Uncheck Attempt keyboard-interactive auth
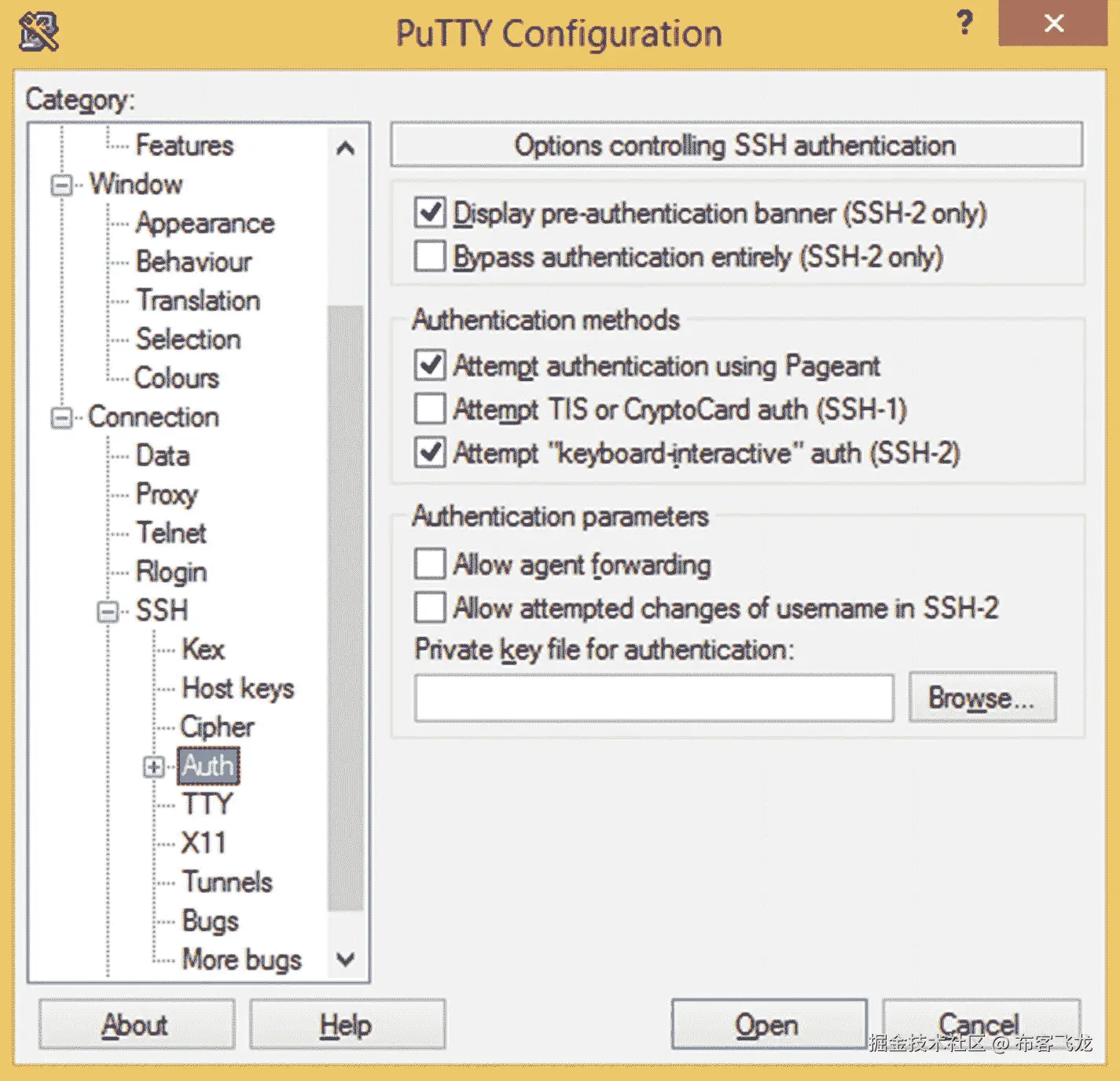The height and width of the screenshot is (1081, 1120). (429, 453)
